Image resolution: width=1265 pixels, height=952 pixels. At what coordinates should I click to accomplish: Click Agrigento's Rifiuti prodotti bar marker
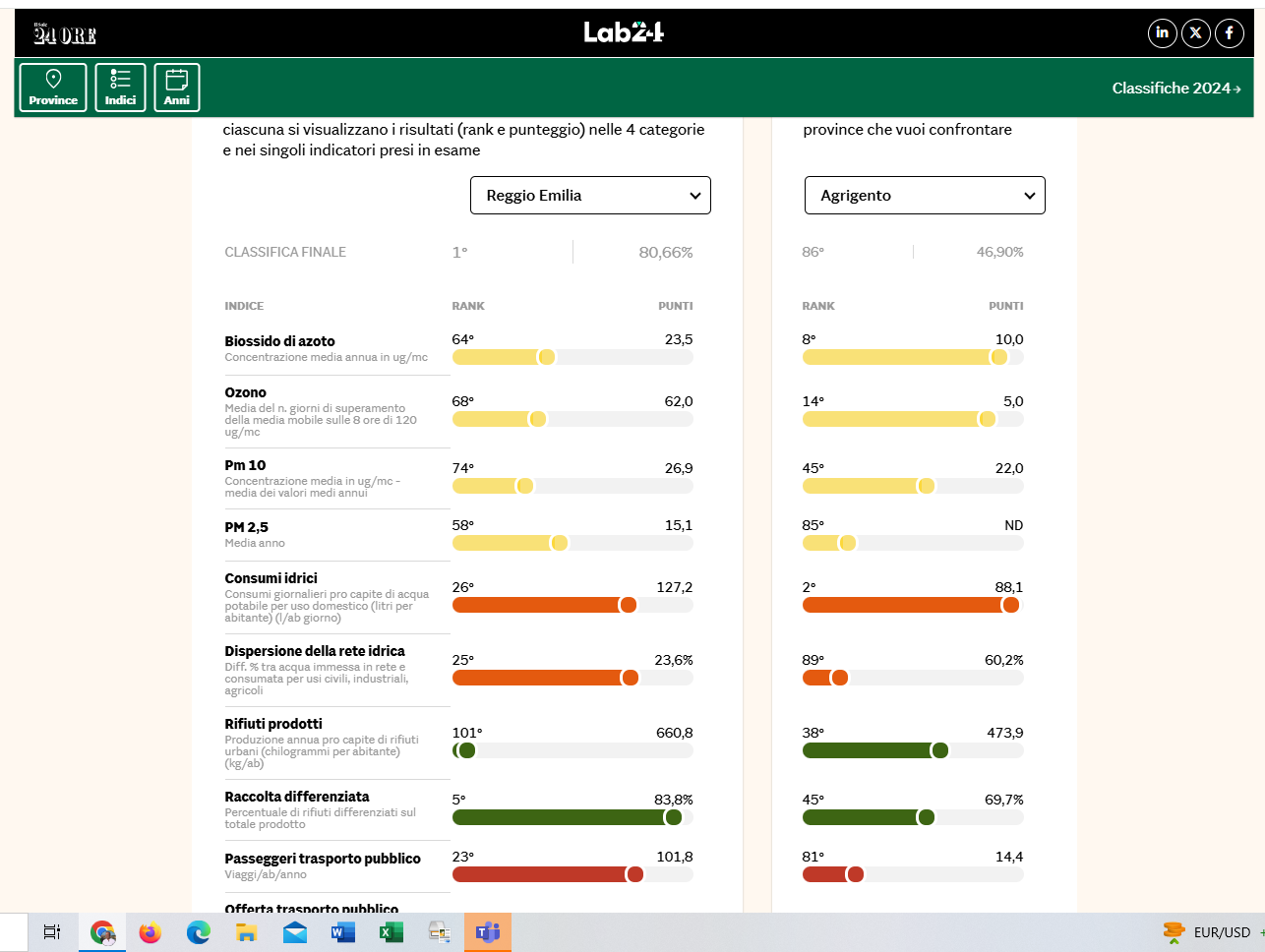click(939, 750)
